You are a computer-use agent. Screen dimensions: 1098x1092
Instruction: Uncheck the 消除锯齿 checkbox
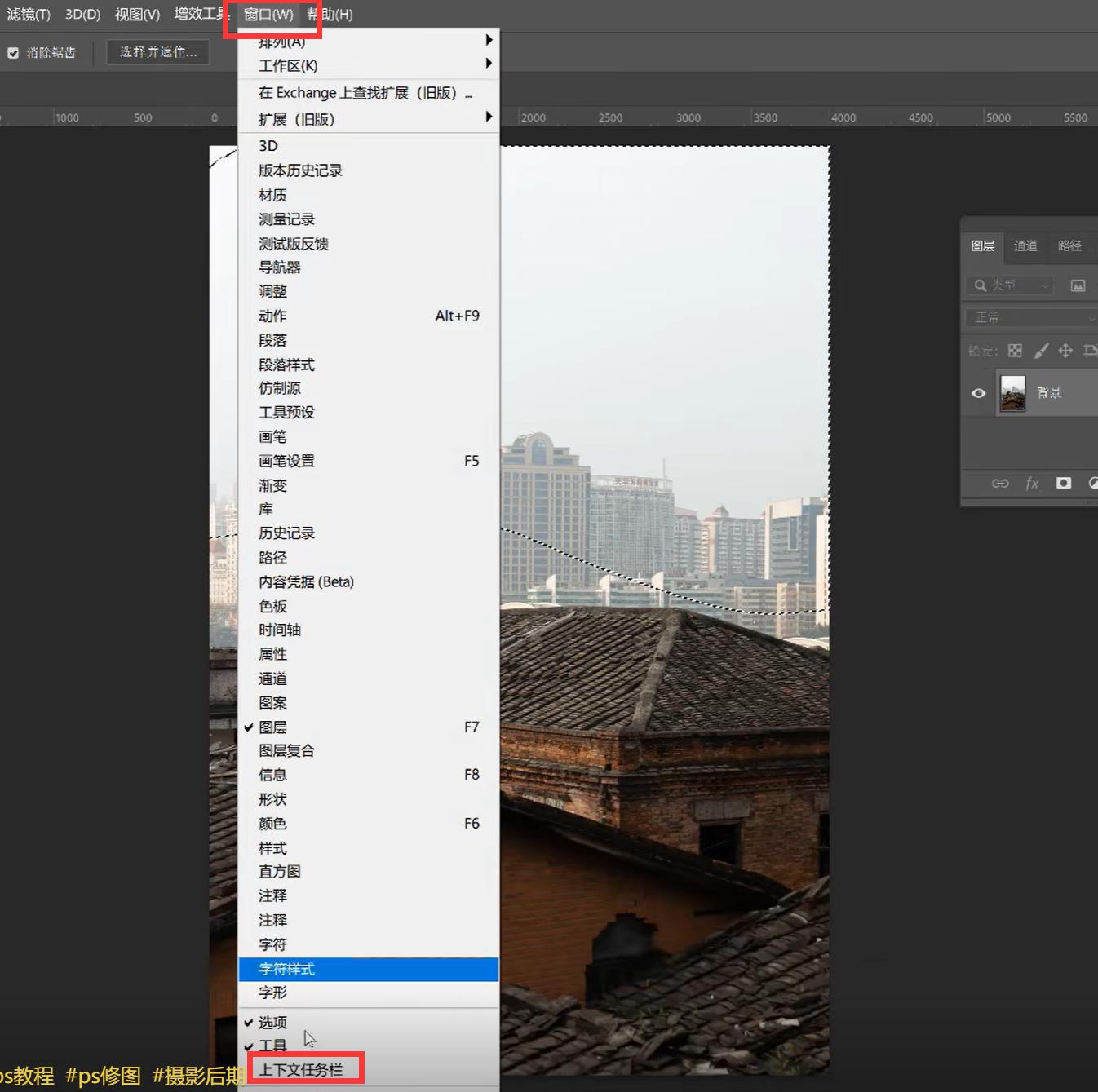13,52
